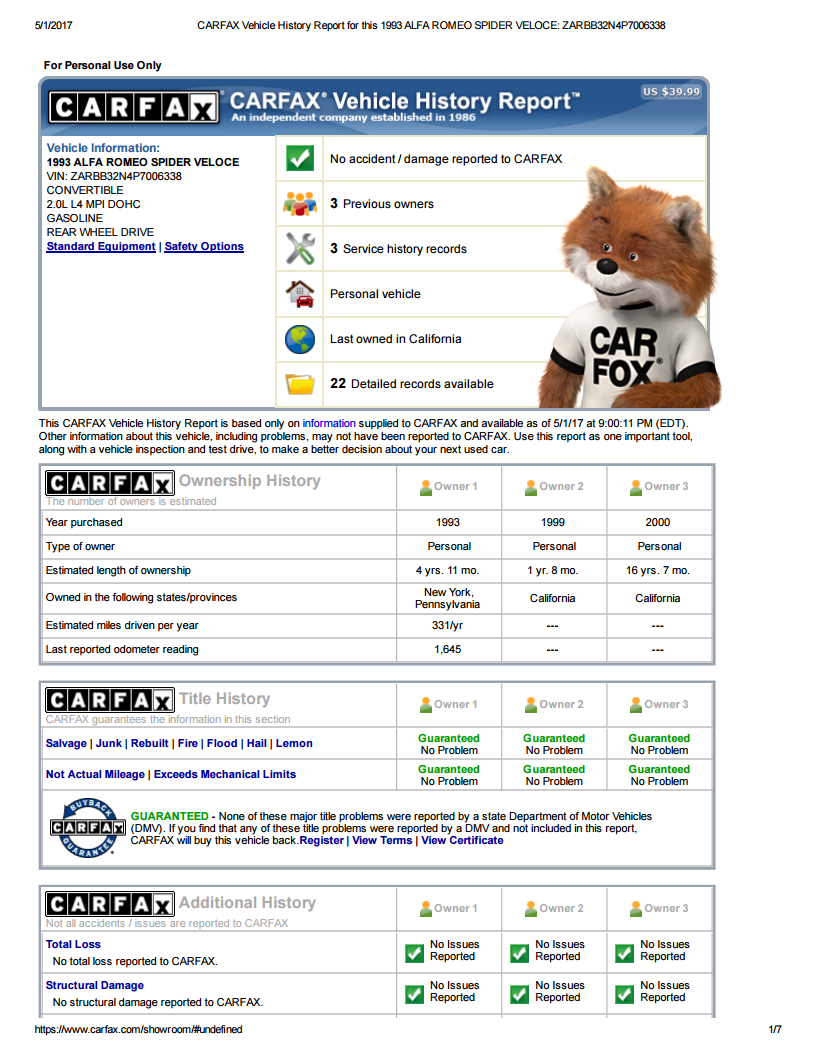Open the Standard Equipment link
Image resolution: width=814 pixels, height=1052 pixels.
click(x=101, y=246)
